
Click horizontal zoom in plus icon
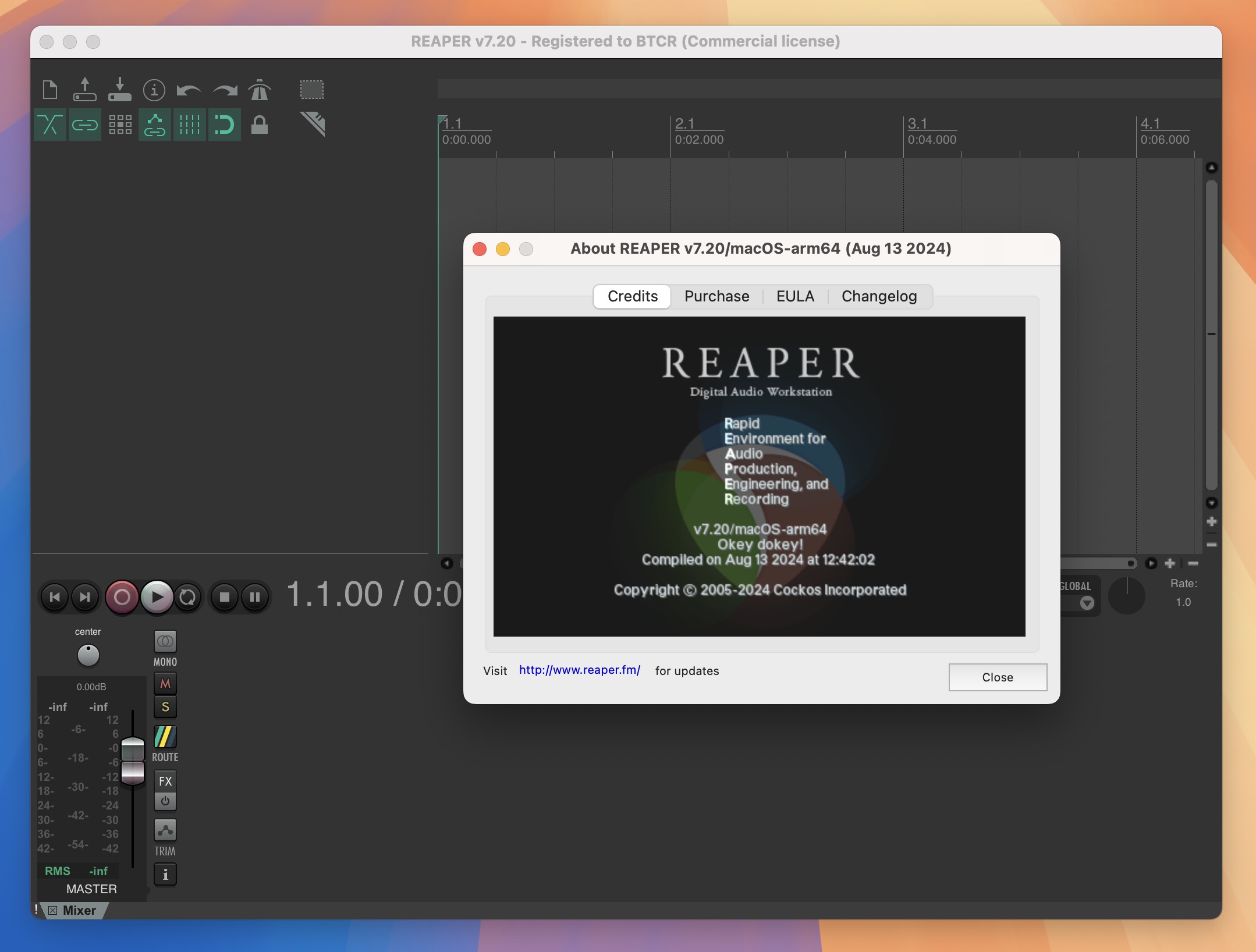(1170, 563)
